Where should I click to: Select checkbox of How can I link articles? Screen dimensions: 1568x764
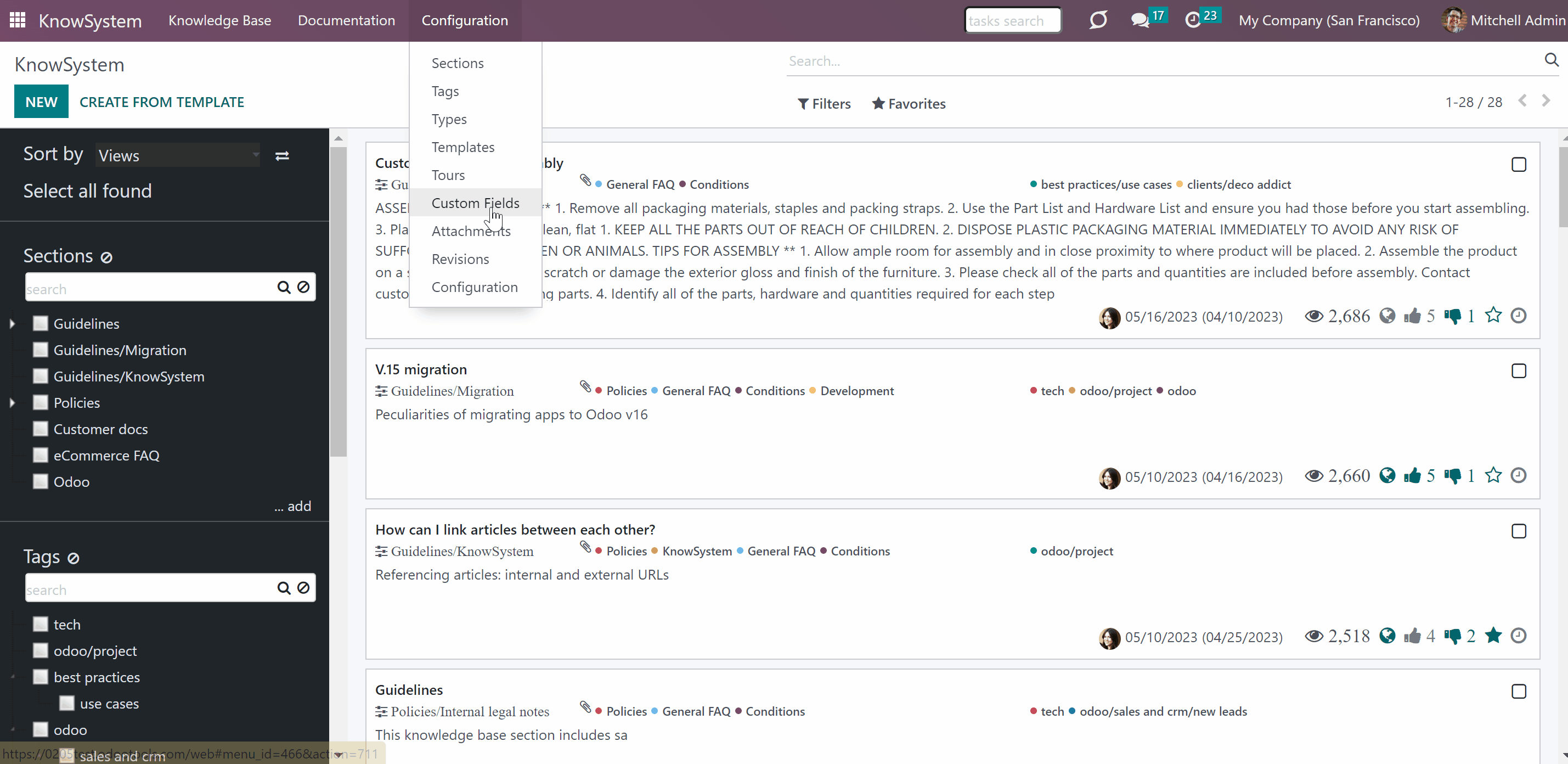point(1519,531)
